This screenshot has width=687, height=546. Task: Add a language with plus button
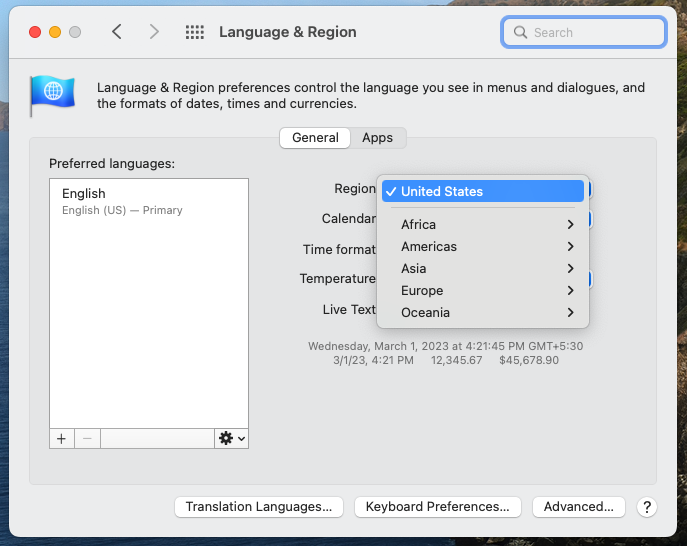tap(61, 438)
